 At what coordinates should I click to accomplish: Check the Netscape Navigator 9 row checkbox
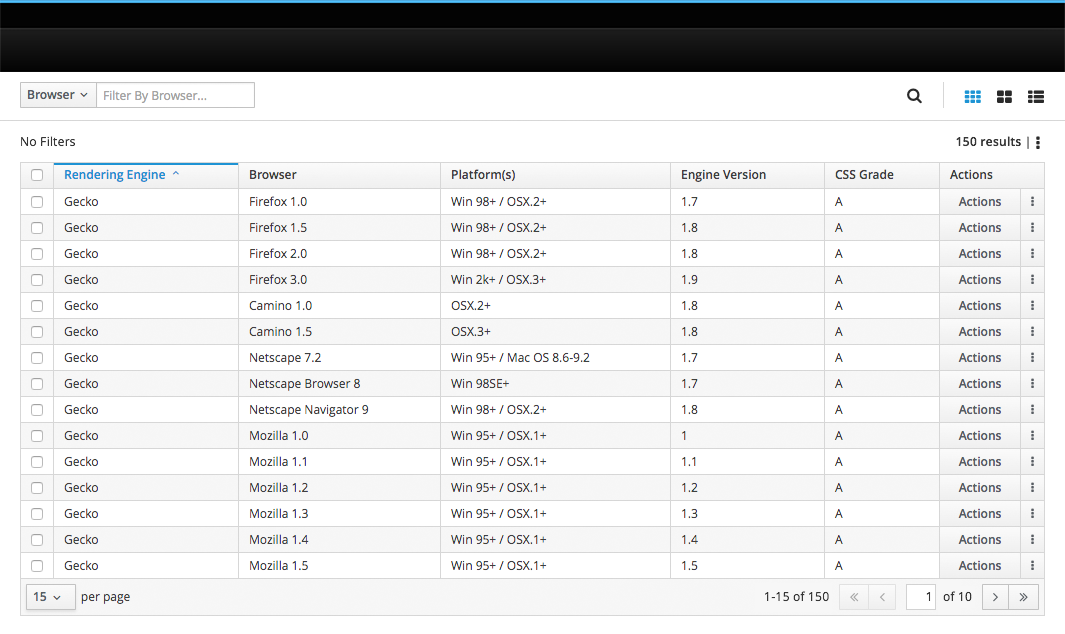[37, 410]
